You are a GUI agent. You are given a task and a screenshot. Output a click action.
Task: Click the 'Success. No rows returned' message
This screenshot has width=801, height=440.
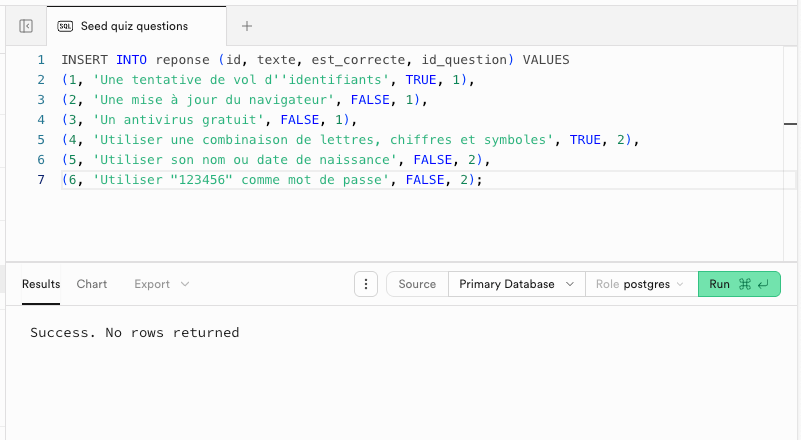(x=134, y=333)
